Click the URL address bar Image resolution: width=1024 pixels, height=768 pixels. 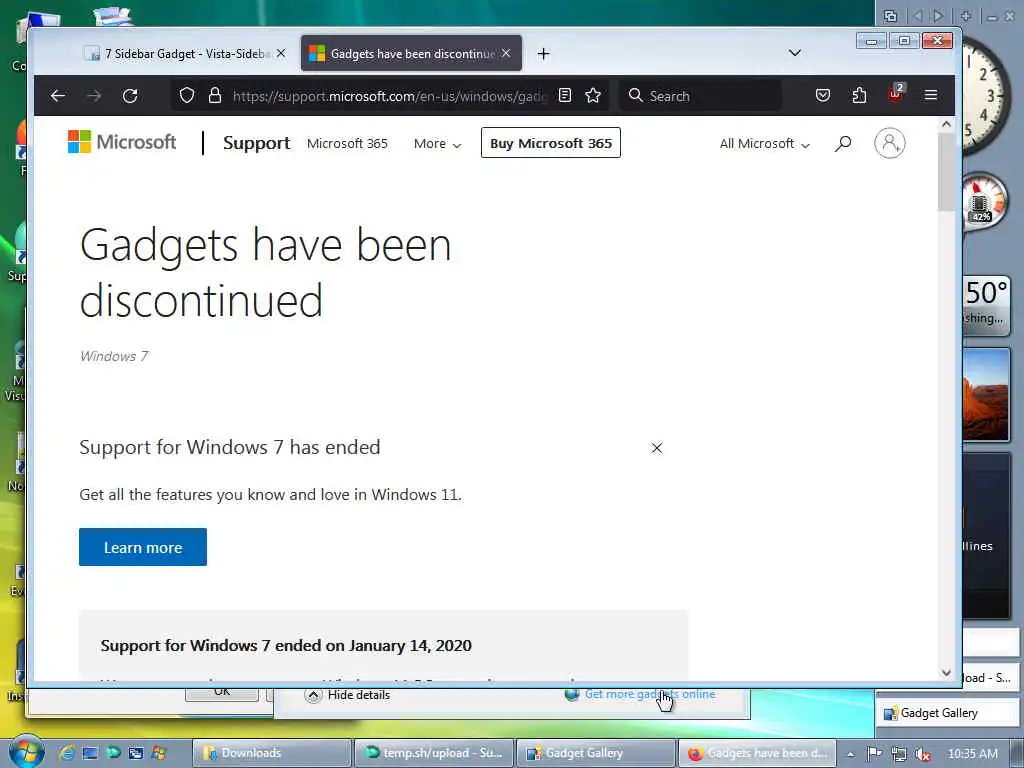pos(389,96)
